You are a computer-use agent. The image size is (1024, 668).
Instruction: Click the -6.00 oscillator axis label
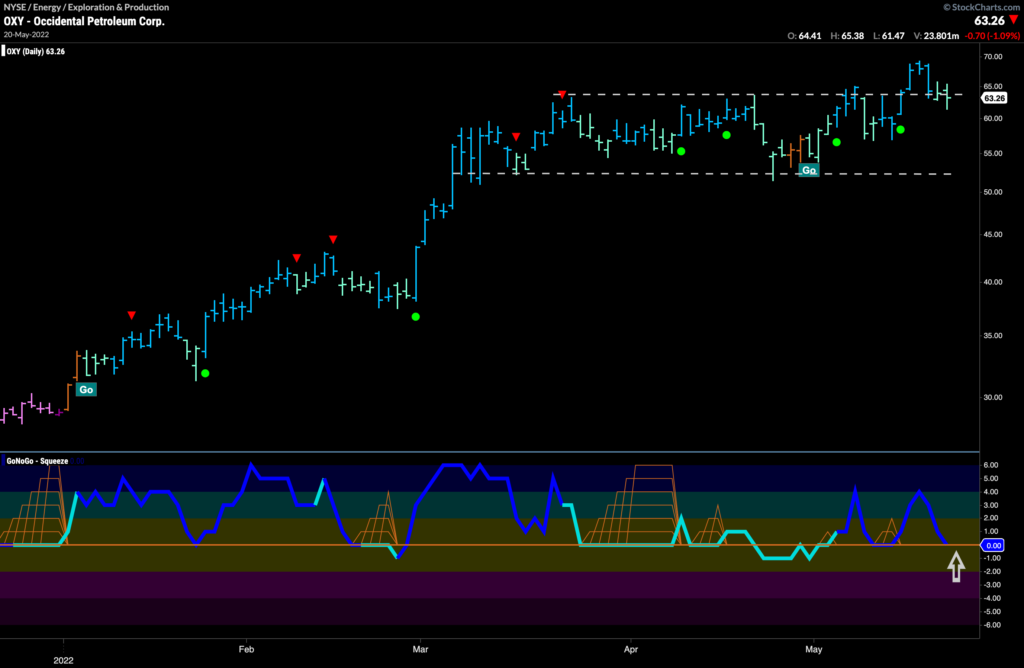[992, 625]
